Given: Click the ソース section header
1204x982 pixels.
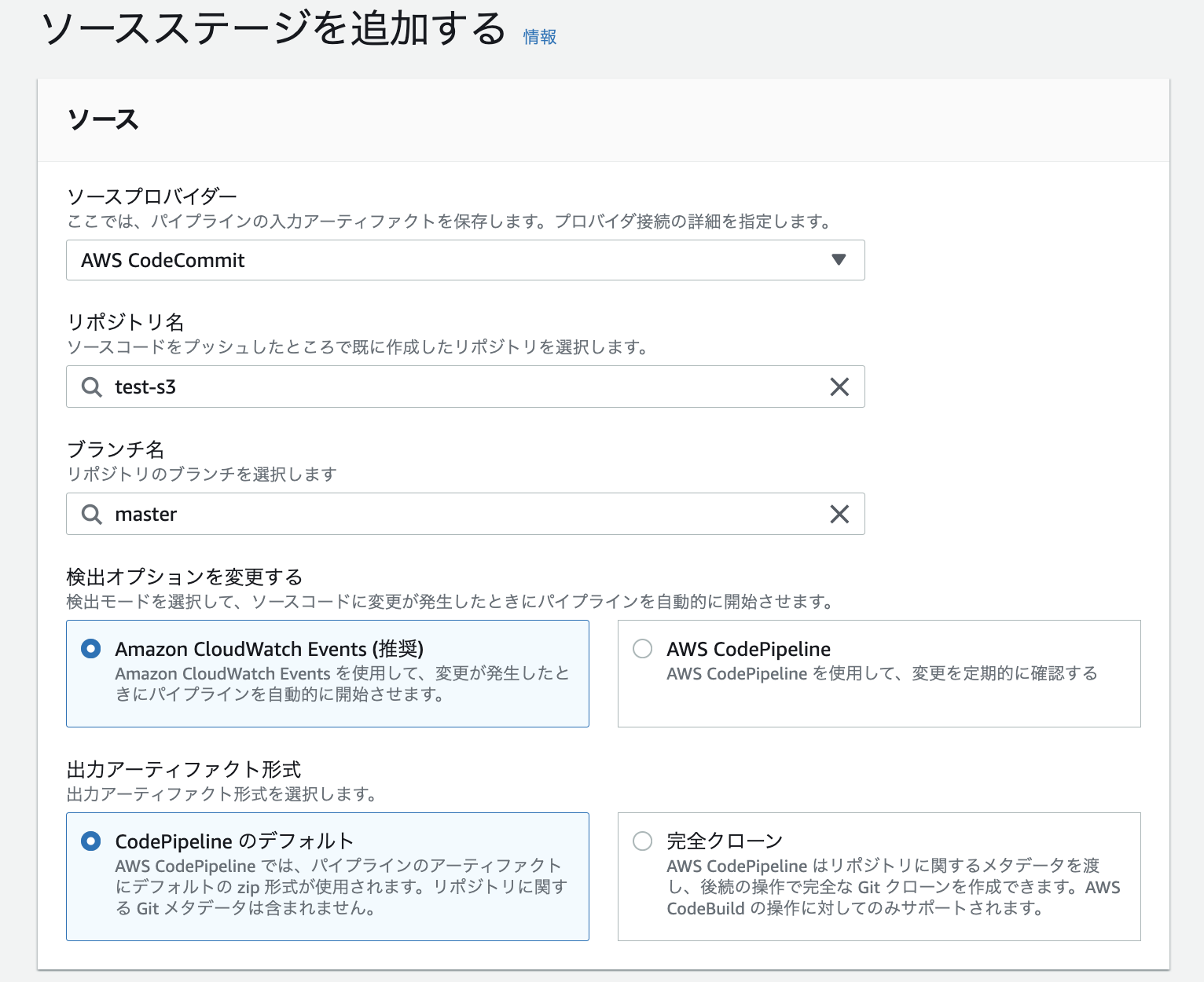Looking at the screenshot, I should tap(103, 119).
